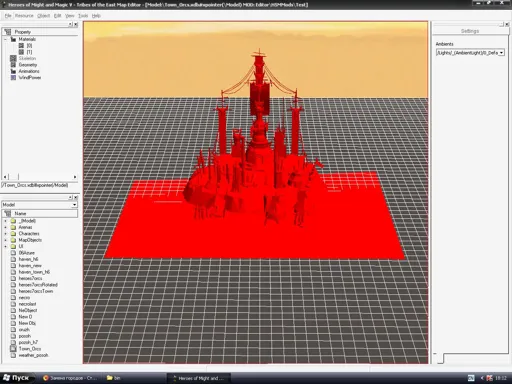Expand the UI folder
This screenshot has width=512, height=384.
pos(5,246)
